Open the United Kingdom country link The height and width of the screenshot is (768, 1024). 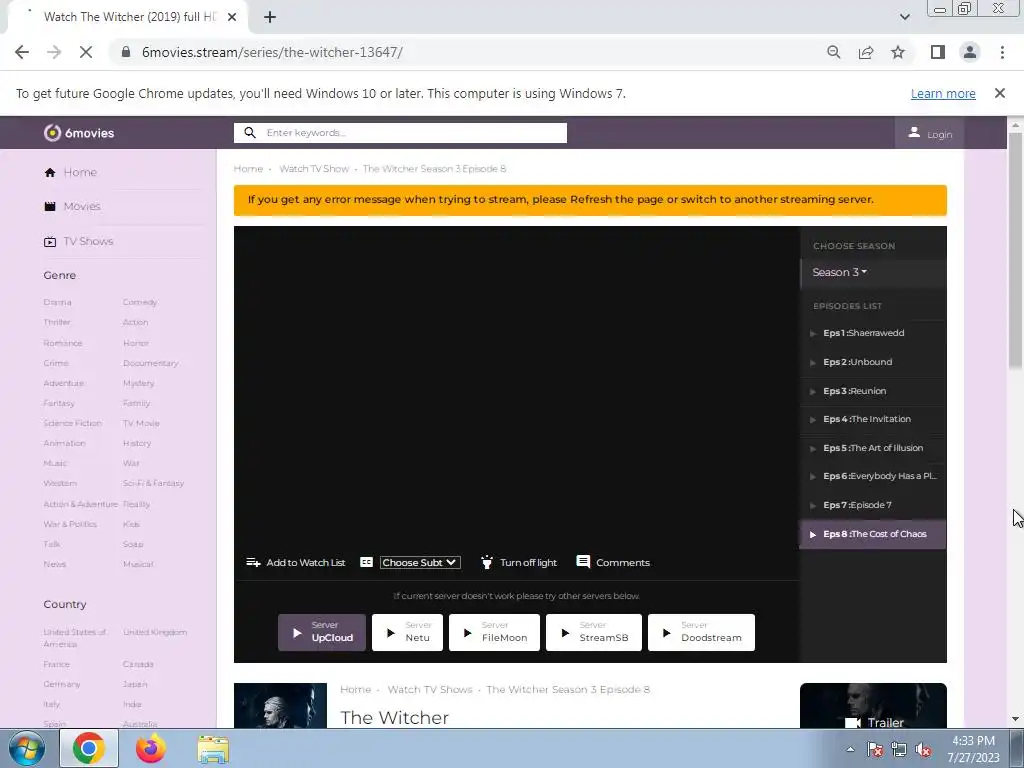pyautogui.click(x=155, y=632)
